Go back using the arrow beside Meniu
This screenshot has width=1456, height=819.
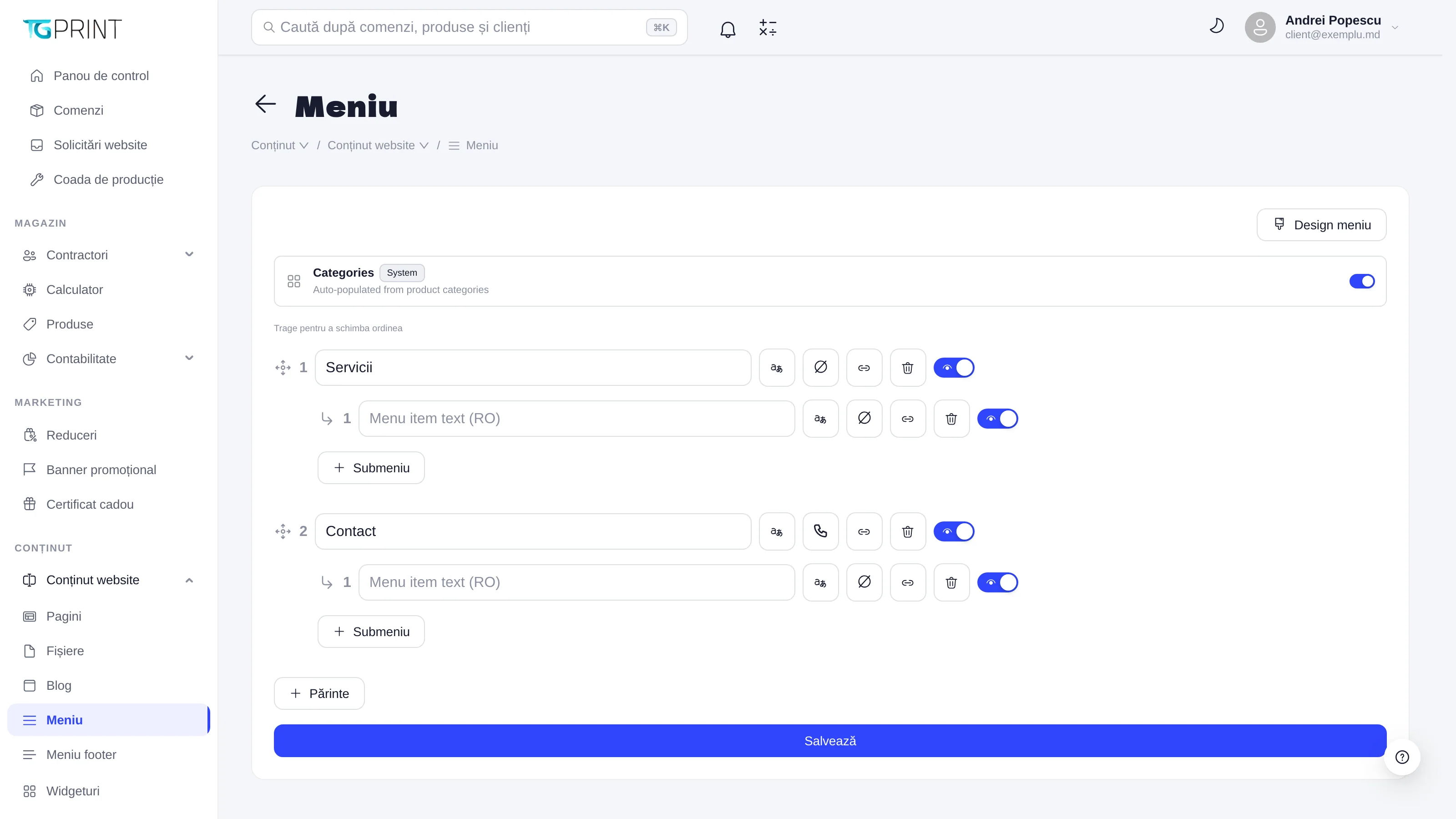click(x=265, y=104)
